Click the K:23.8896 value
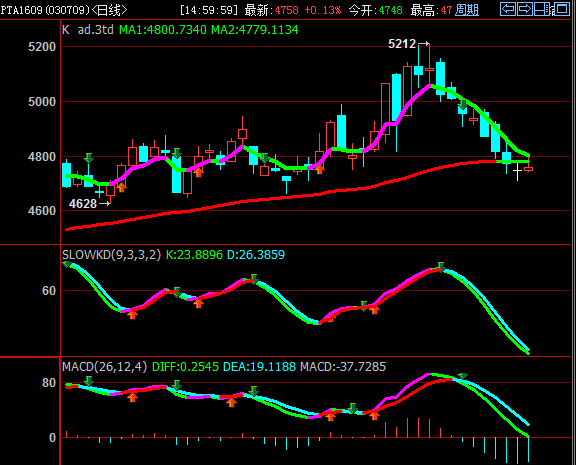Viewport: 576px width, 465px height. pos(194,255)
